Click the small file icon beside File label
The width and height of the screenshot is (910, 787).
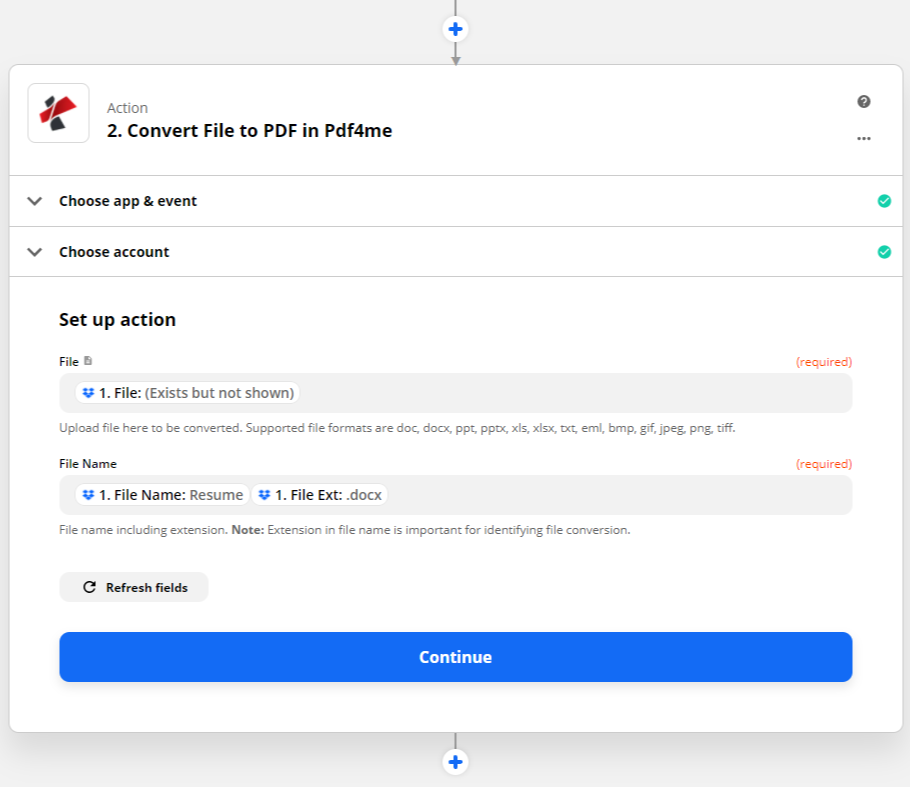(89, 361)
